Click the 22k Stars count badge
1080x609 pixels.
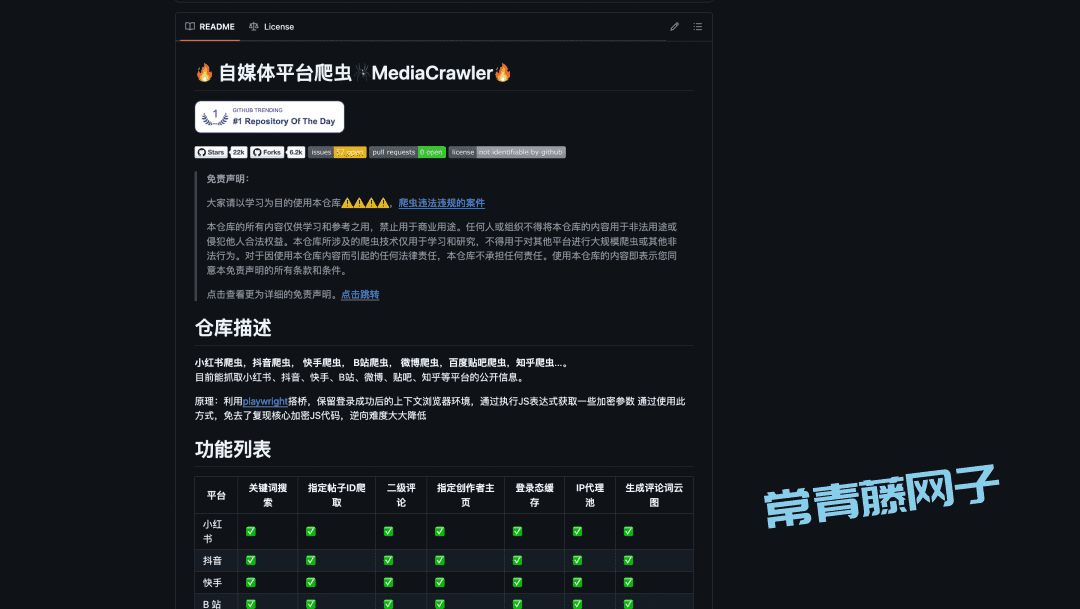(x=239, y=152)
